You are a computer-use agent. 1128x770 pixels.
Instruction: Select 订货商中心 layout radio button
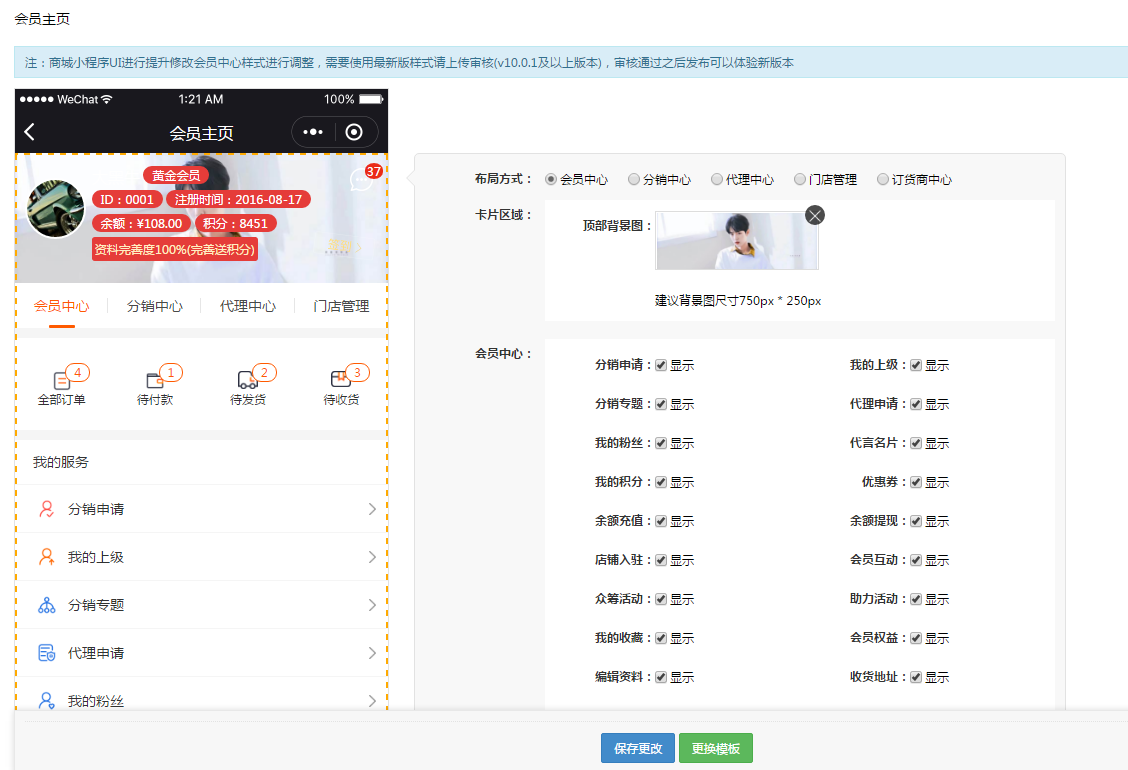click(883, 179)
